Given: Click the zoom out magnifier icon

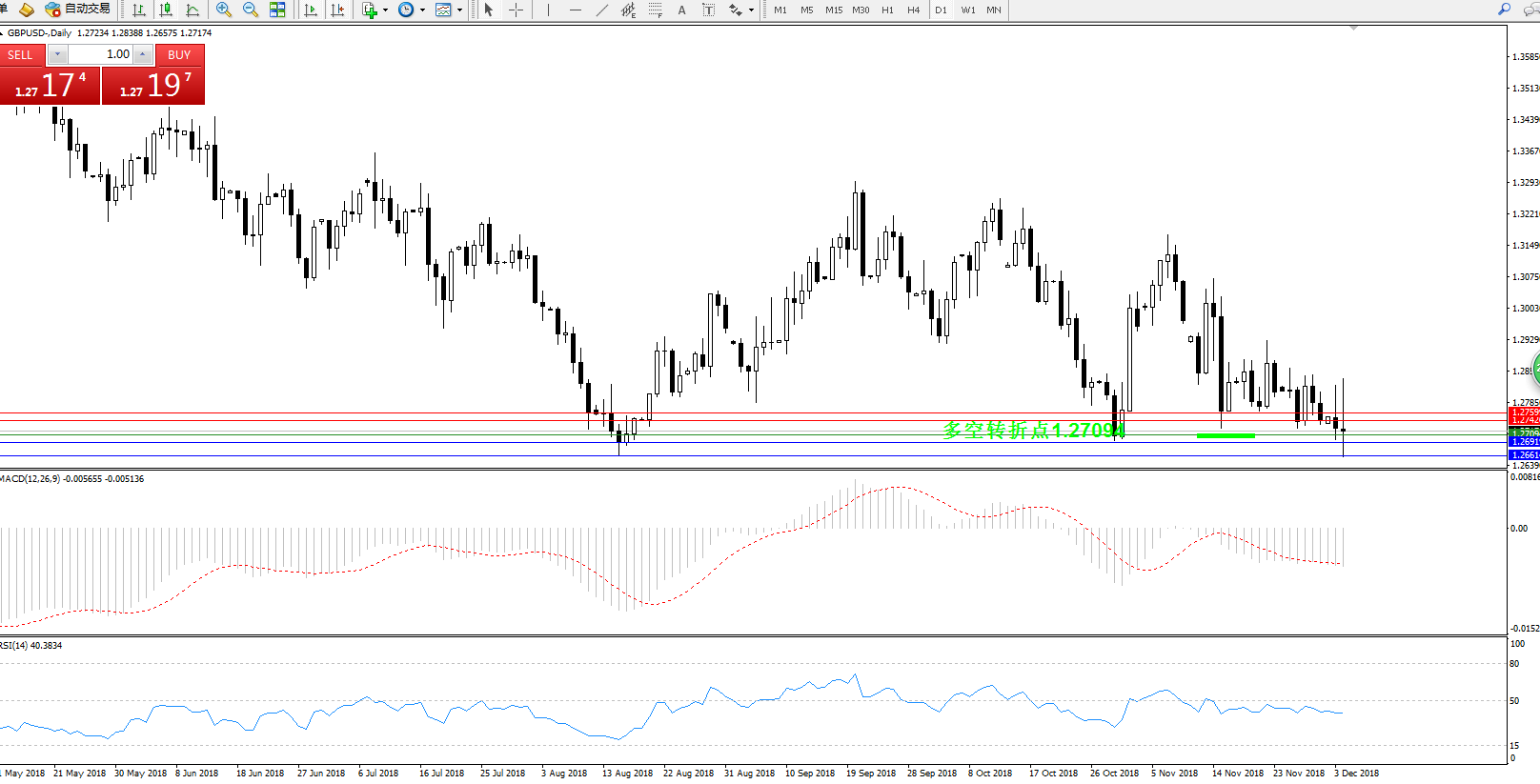Looking at the screenshot, I should [251, 10].
